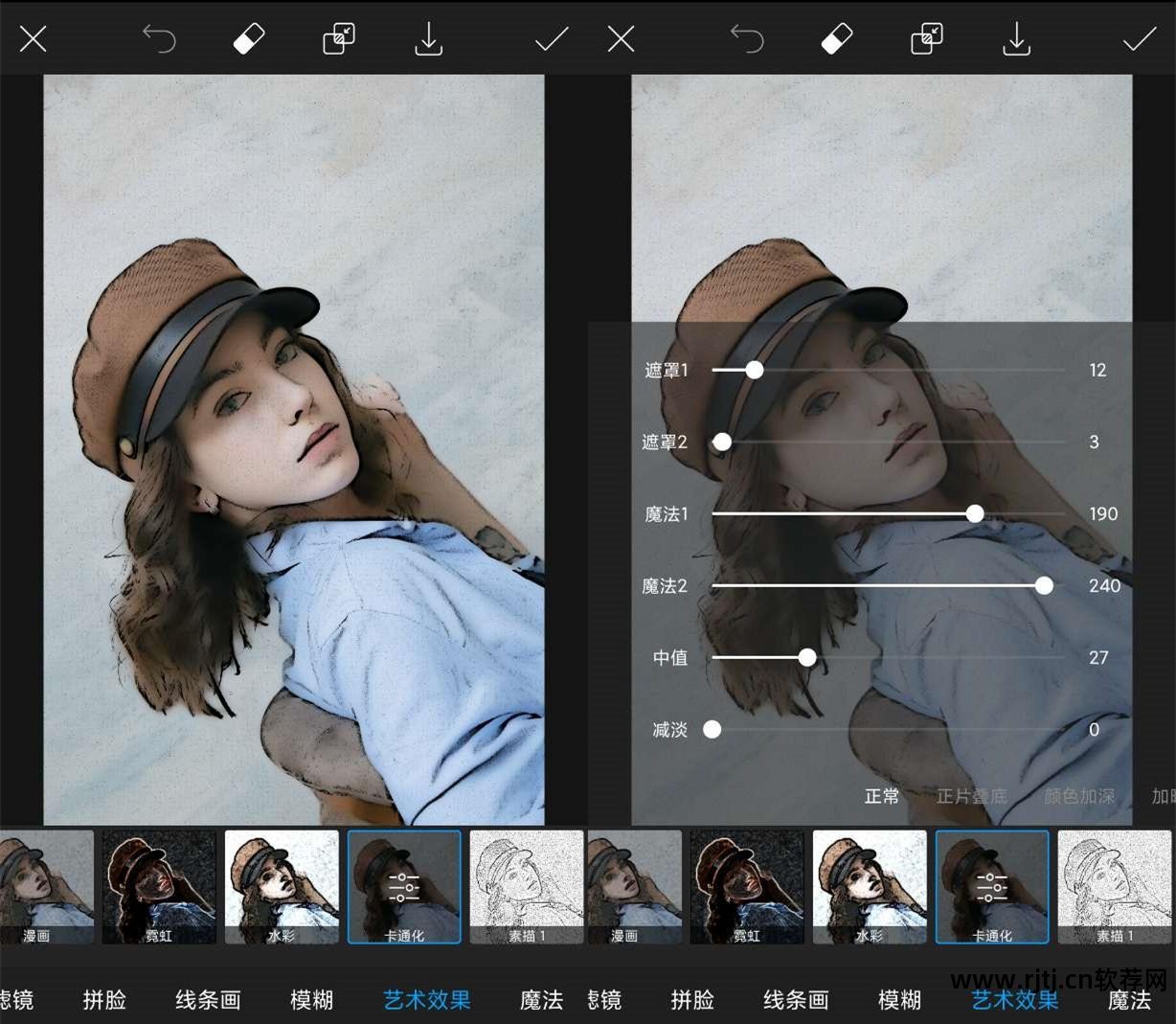Choose the 霓虹 effect thumbnail on the left screen
Screen dimensions: 1176x1024
tap(159, 886)
